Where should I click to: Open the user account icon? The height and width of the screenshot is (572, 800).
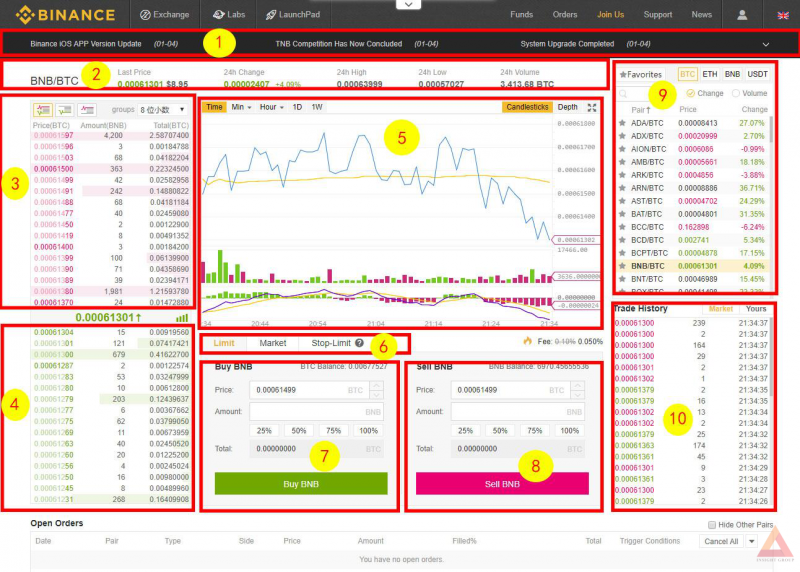point(742,15)
